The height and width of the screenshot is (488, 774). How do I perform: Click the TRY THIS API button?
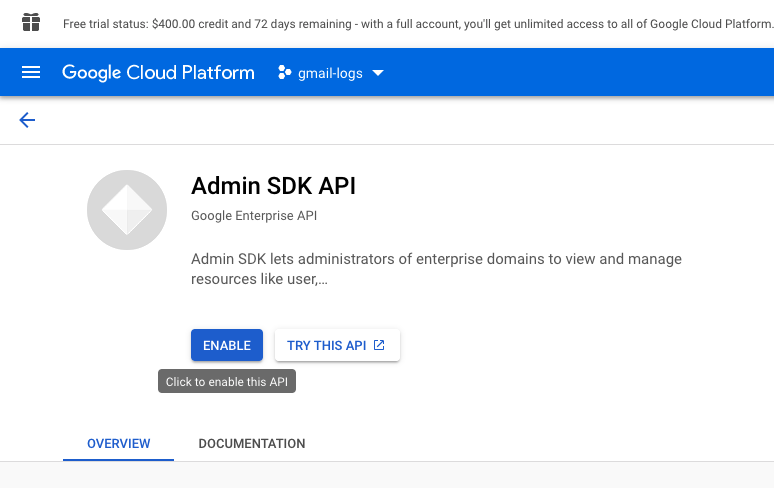click(x=337, y=345)
